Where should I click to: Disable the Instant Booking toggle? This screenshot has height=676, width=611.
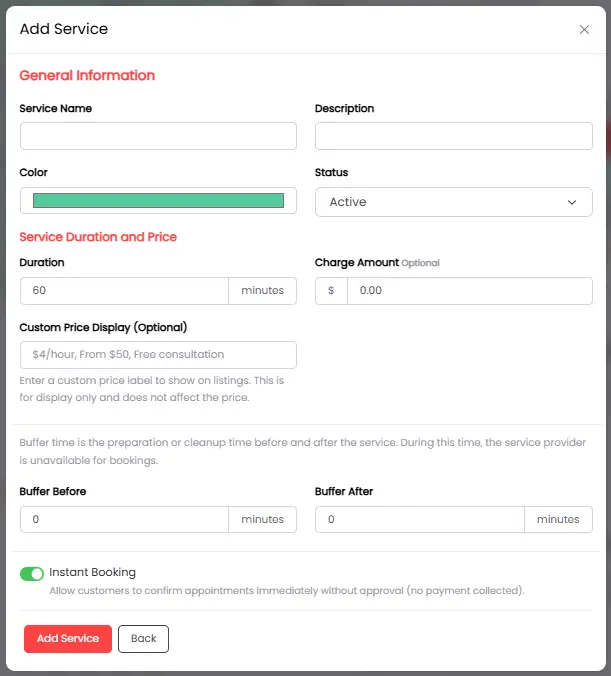click(x=32, y=573)
